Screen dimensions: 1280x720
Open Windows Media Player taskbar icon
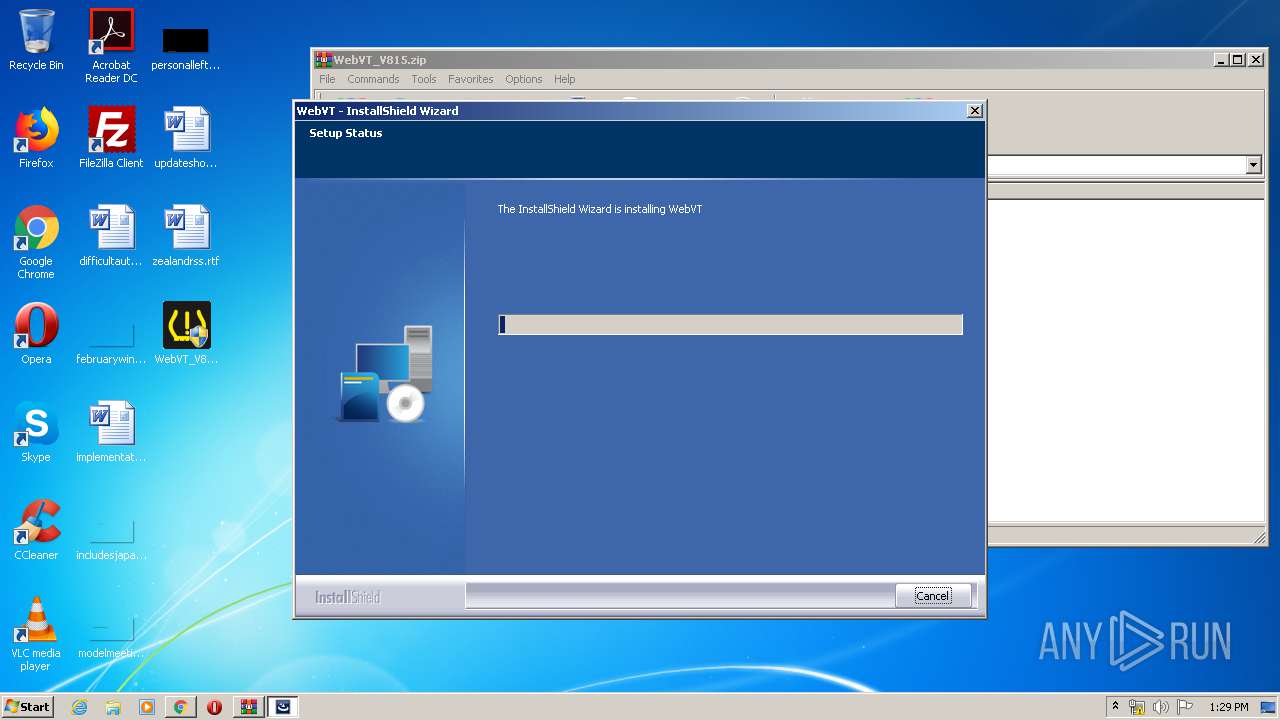147,707
